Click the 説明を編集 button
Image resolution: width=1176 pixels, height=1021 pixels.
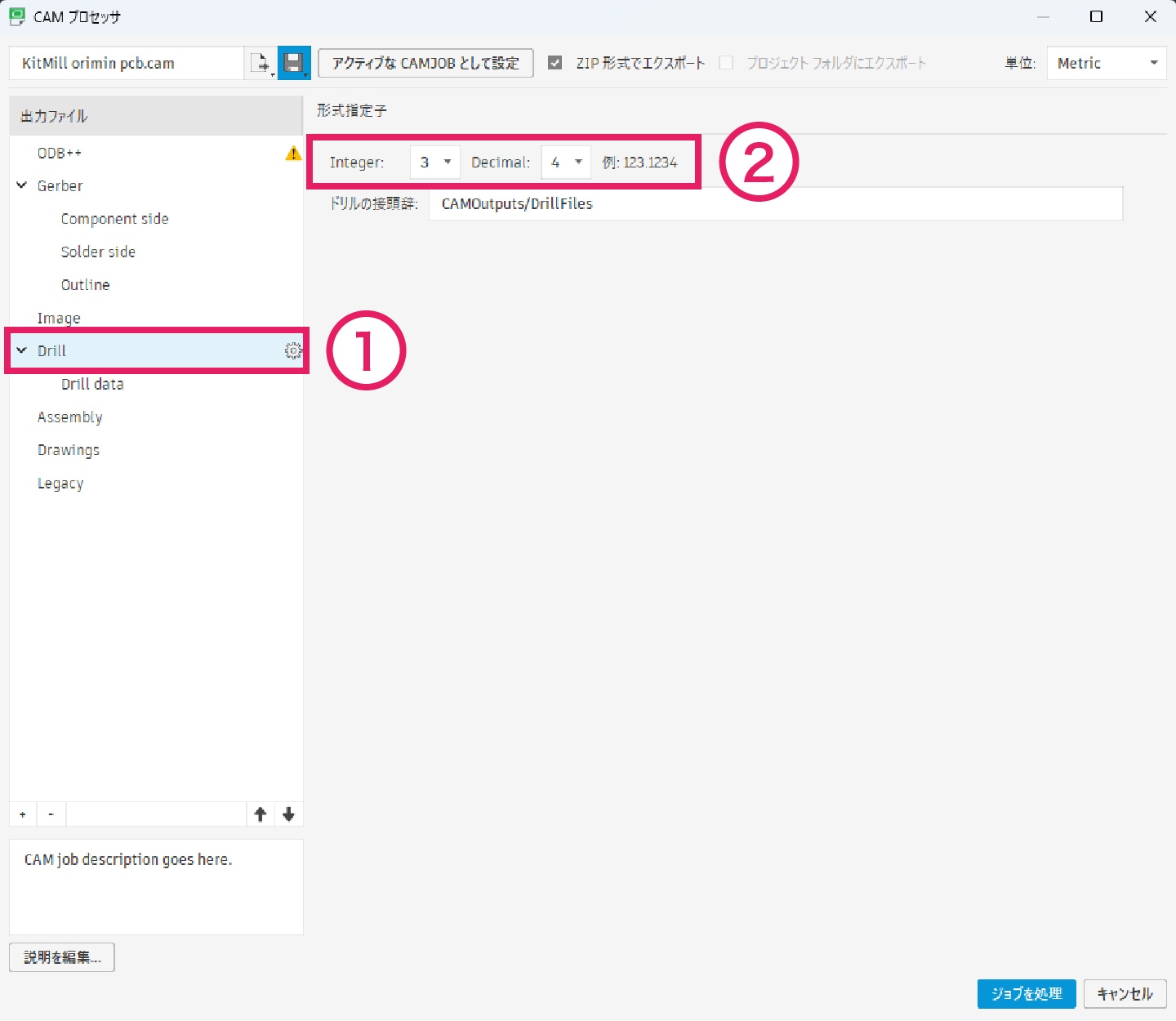(x=62, y=957)
